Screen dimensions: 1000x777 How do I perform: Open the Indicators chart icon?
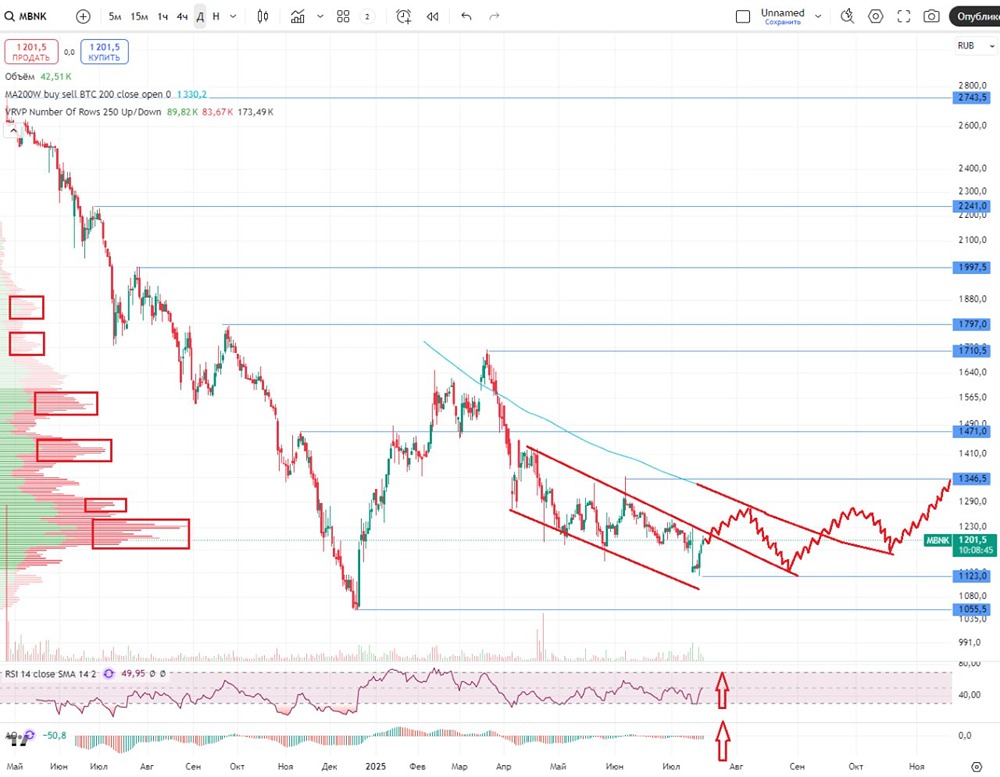[299, 16]
